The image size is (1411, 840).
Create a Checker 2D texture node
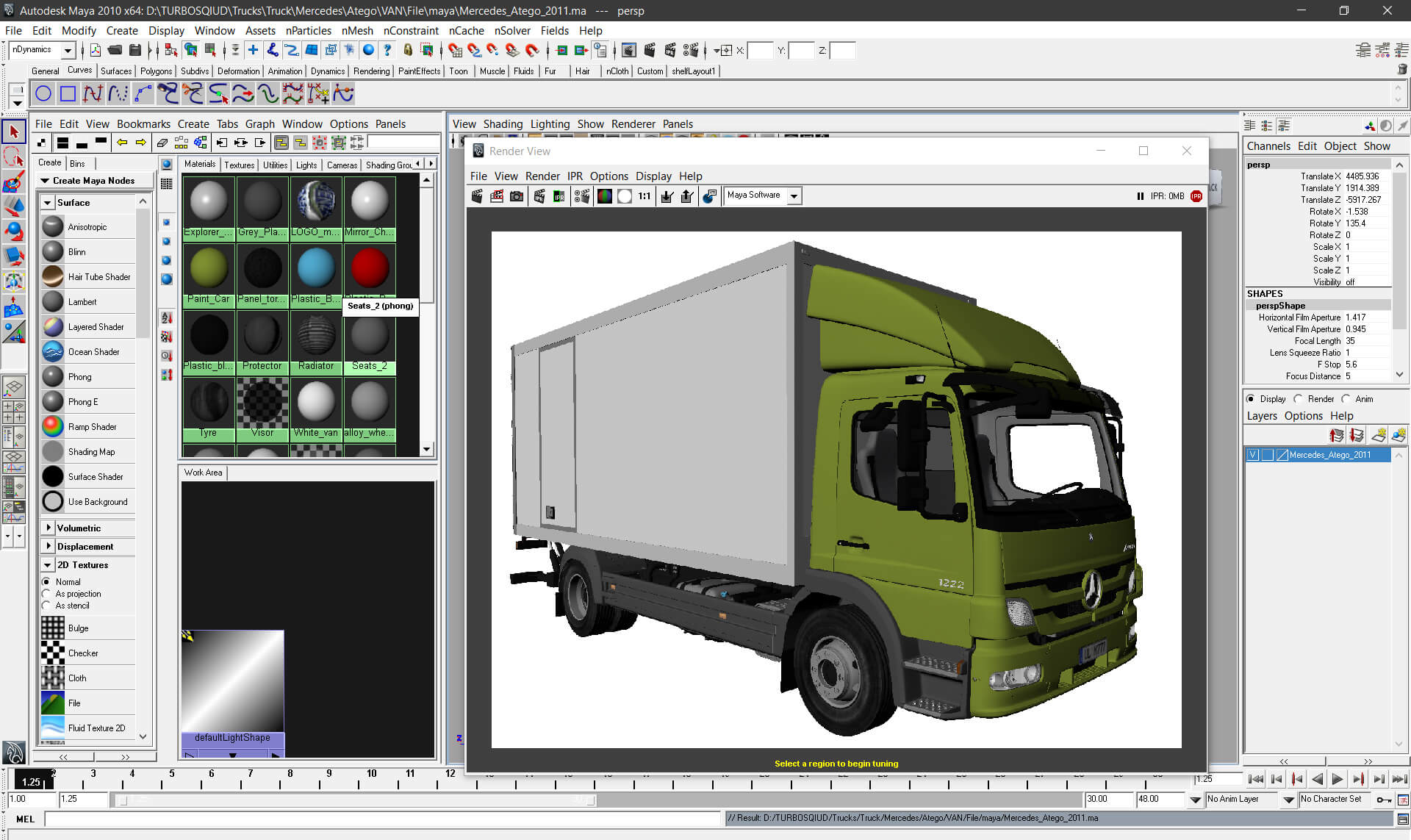[x=88, y=653]
